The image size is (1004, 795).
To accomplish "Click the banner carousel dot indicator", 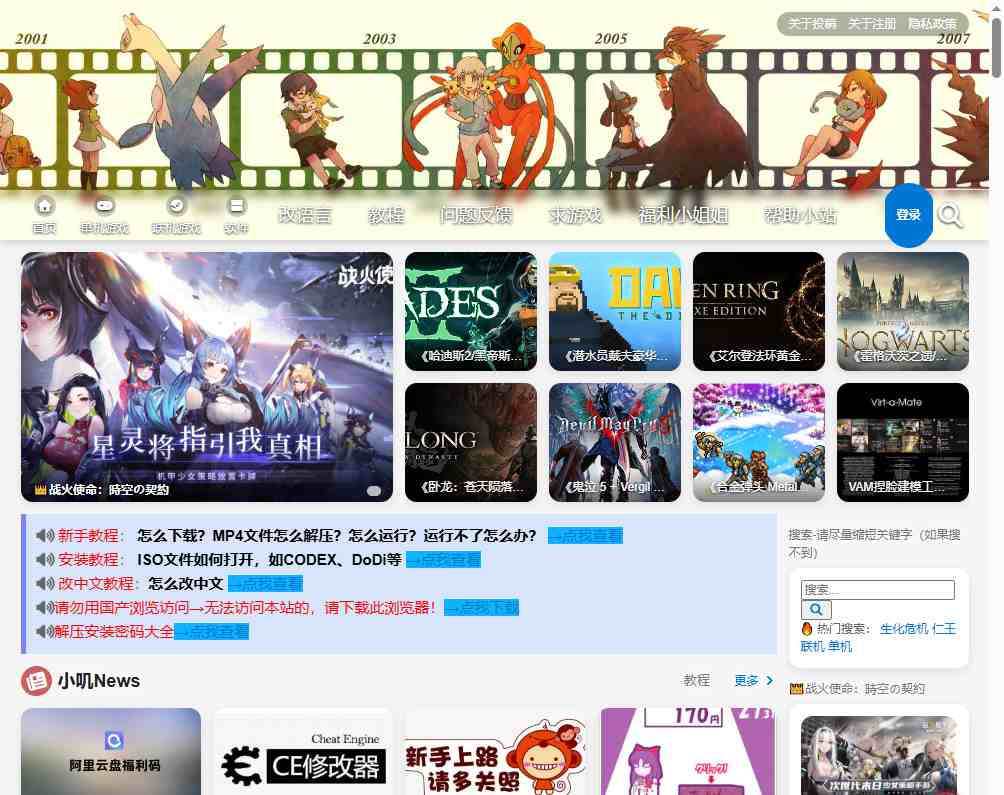I will (374, 491).
